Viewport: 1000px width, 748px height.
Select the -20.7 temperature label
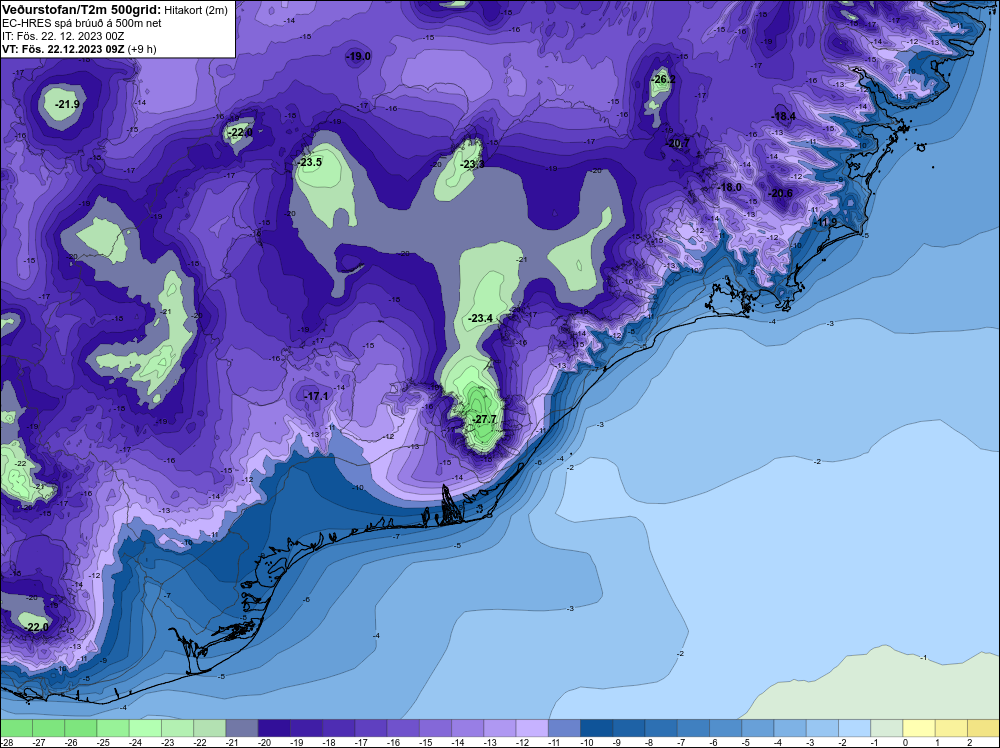(678, 143)
